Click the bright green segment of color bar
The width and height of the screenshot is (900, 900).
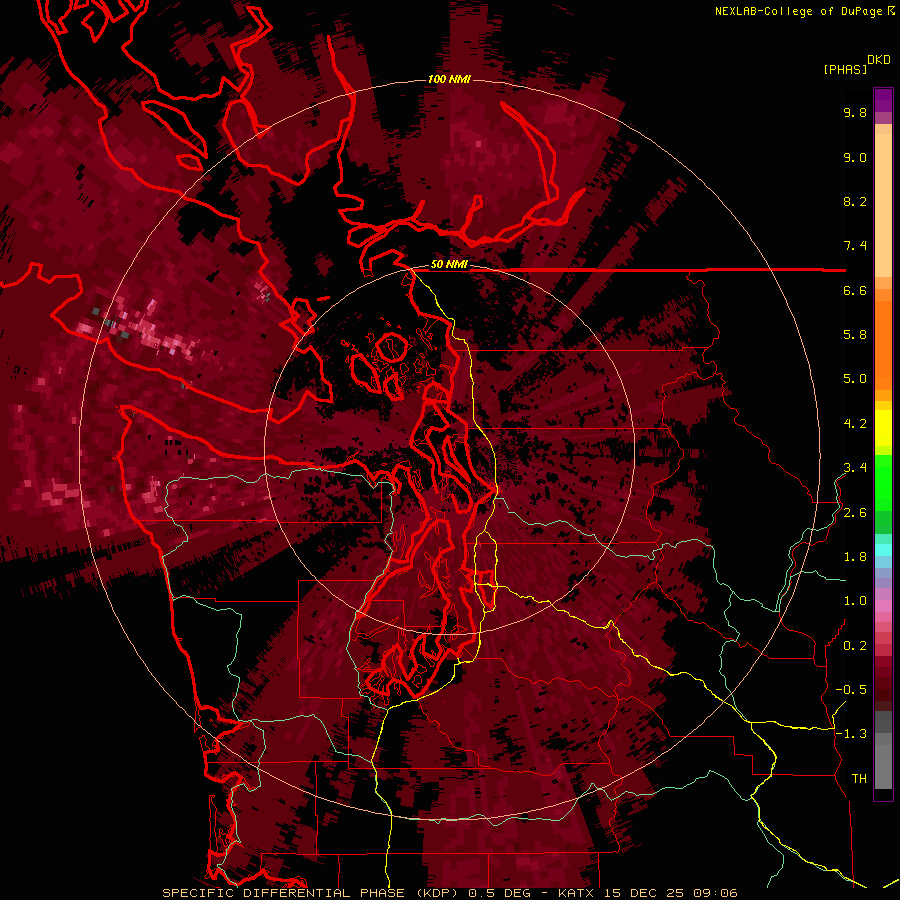click(883, 482)
